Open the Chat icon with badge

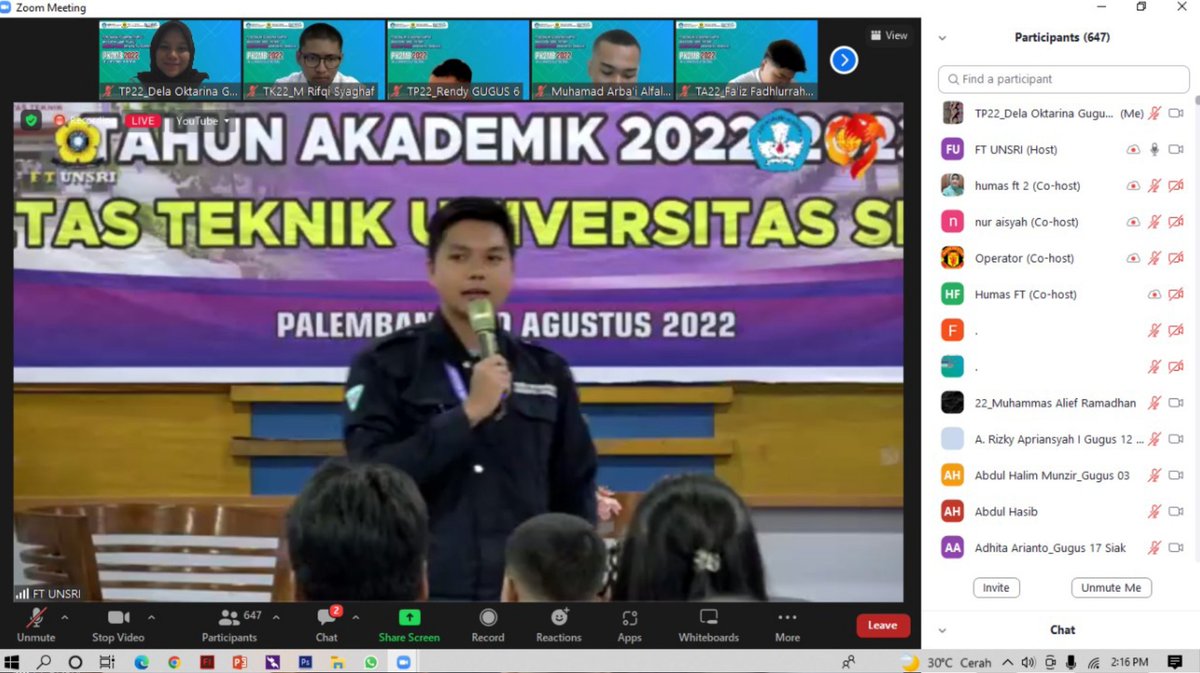click(327, 618)
